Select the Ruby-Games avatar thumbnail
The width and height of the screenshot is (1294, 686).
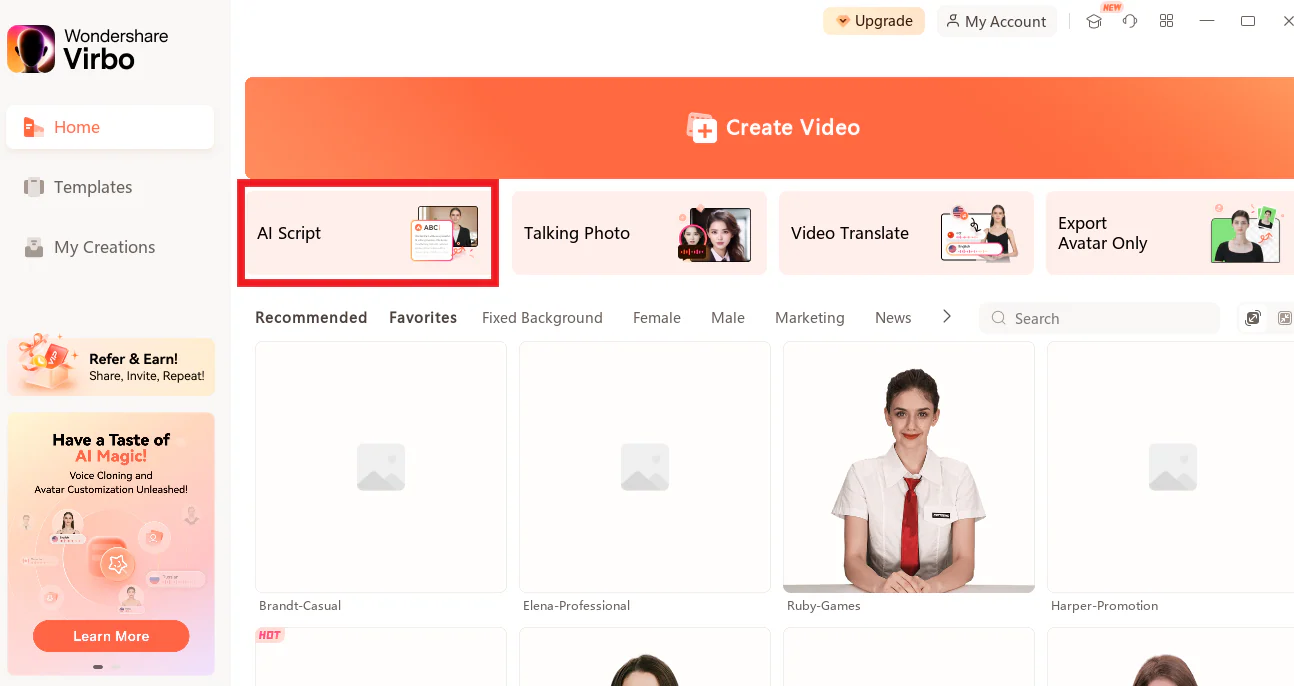point(908,467)
